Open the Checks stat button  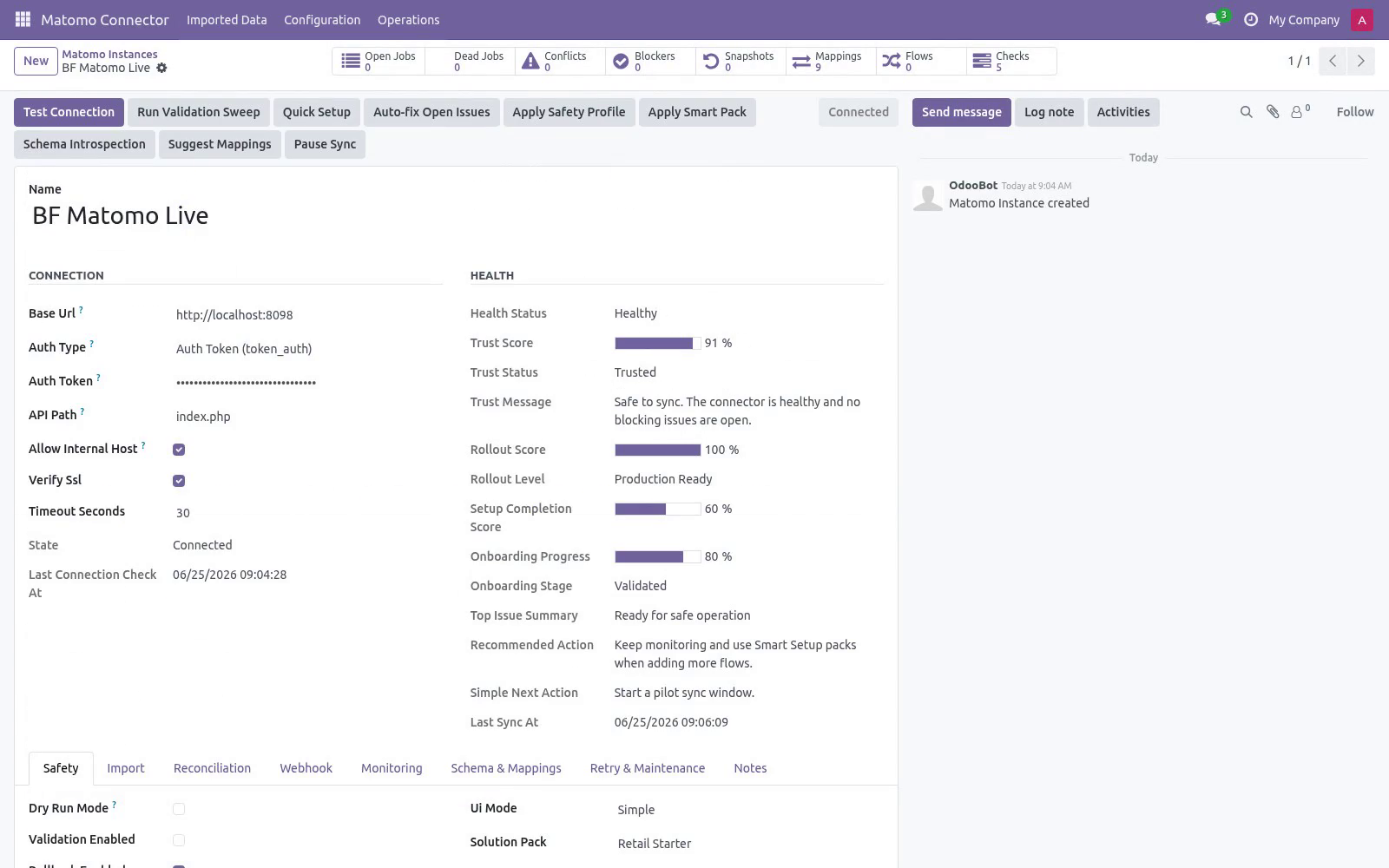[x=1011, y=61]
